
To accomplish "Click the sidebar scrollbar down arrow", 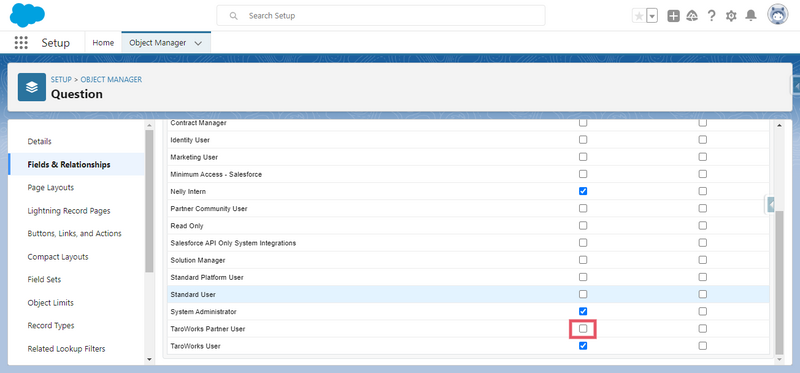I will (x=149, y=359).
